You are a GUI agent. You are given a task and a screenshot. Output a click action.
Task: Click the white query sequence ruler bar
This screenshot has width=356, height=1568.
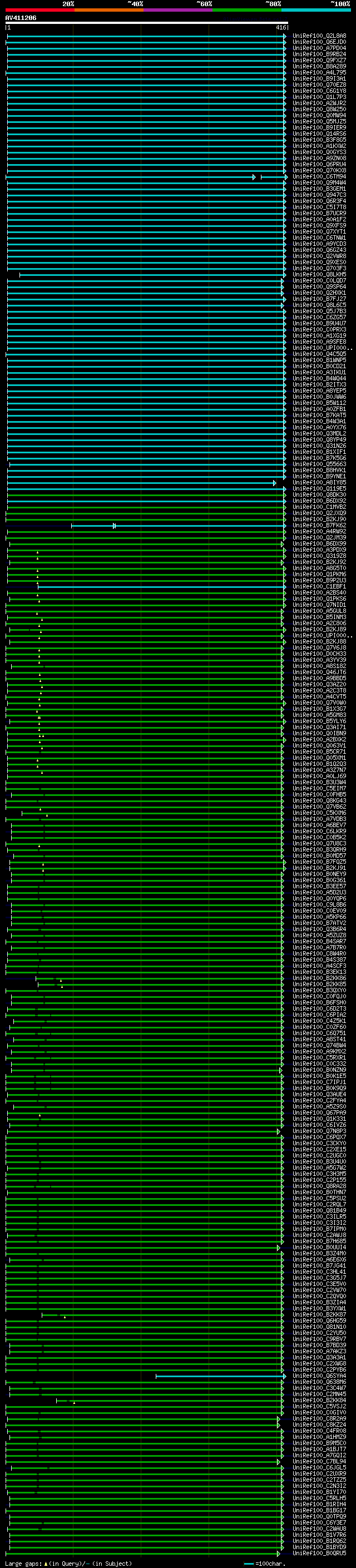[146, 22]
